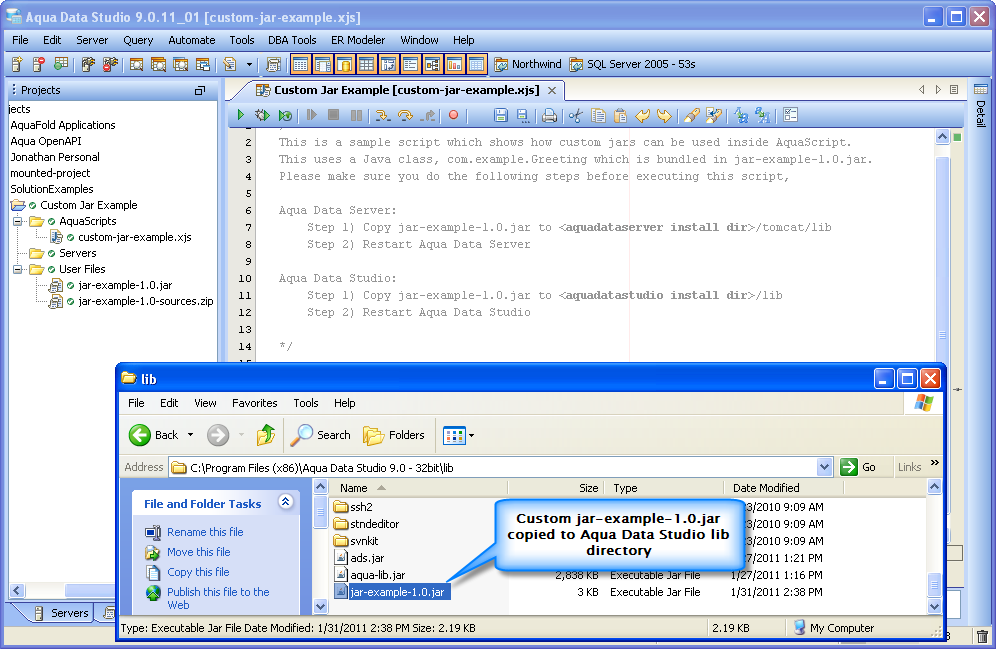Select jar-example-1.0.jar in lib file list
Screen dimensions: 996x649
coord(397,592)
